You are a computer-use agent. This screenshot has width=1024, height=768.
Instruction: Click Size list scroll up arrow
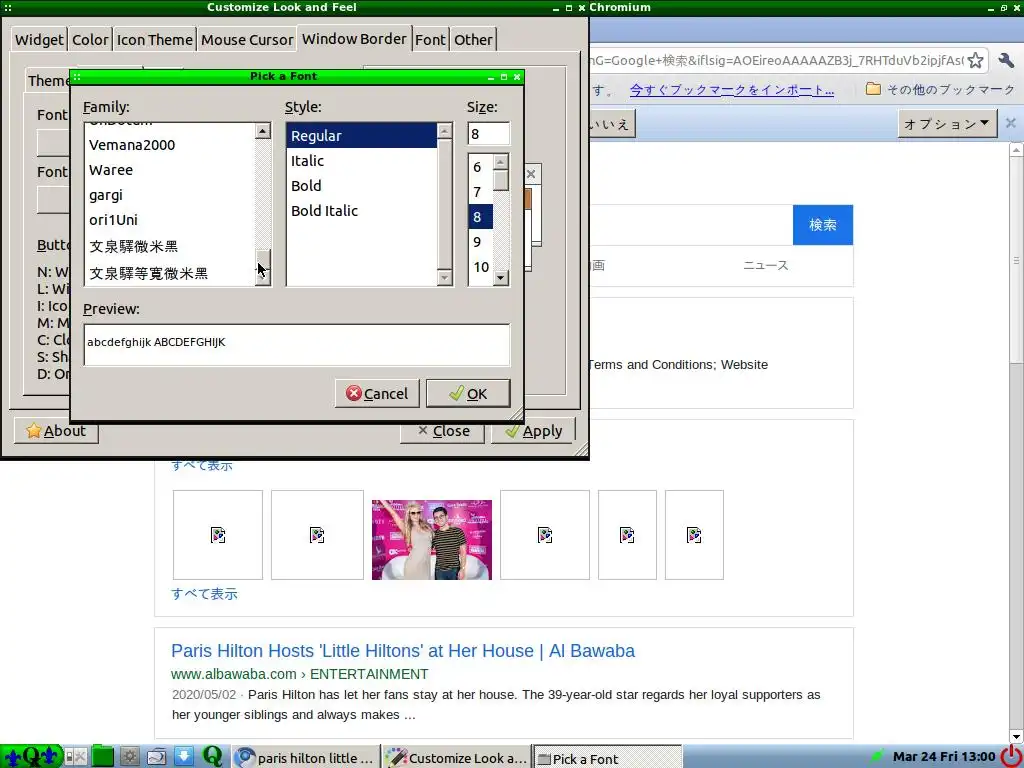click(501, 161)
